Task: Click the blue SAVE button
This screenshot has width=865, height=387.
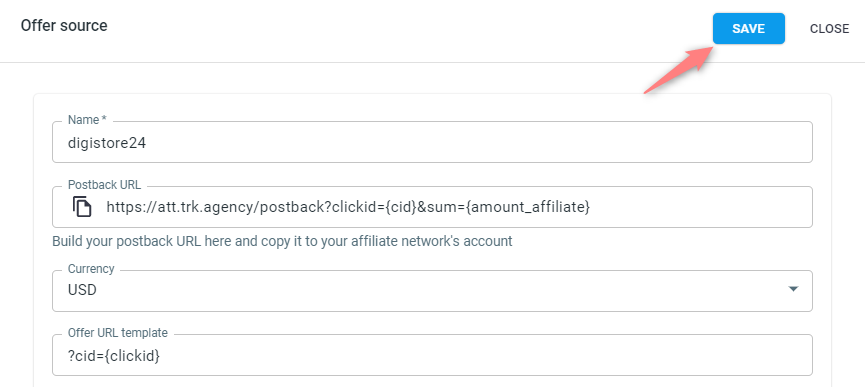Action: [749, 29]
